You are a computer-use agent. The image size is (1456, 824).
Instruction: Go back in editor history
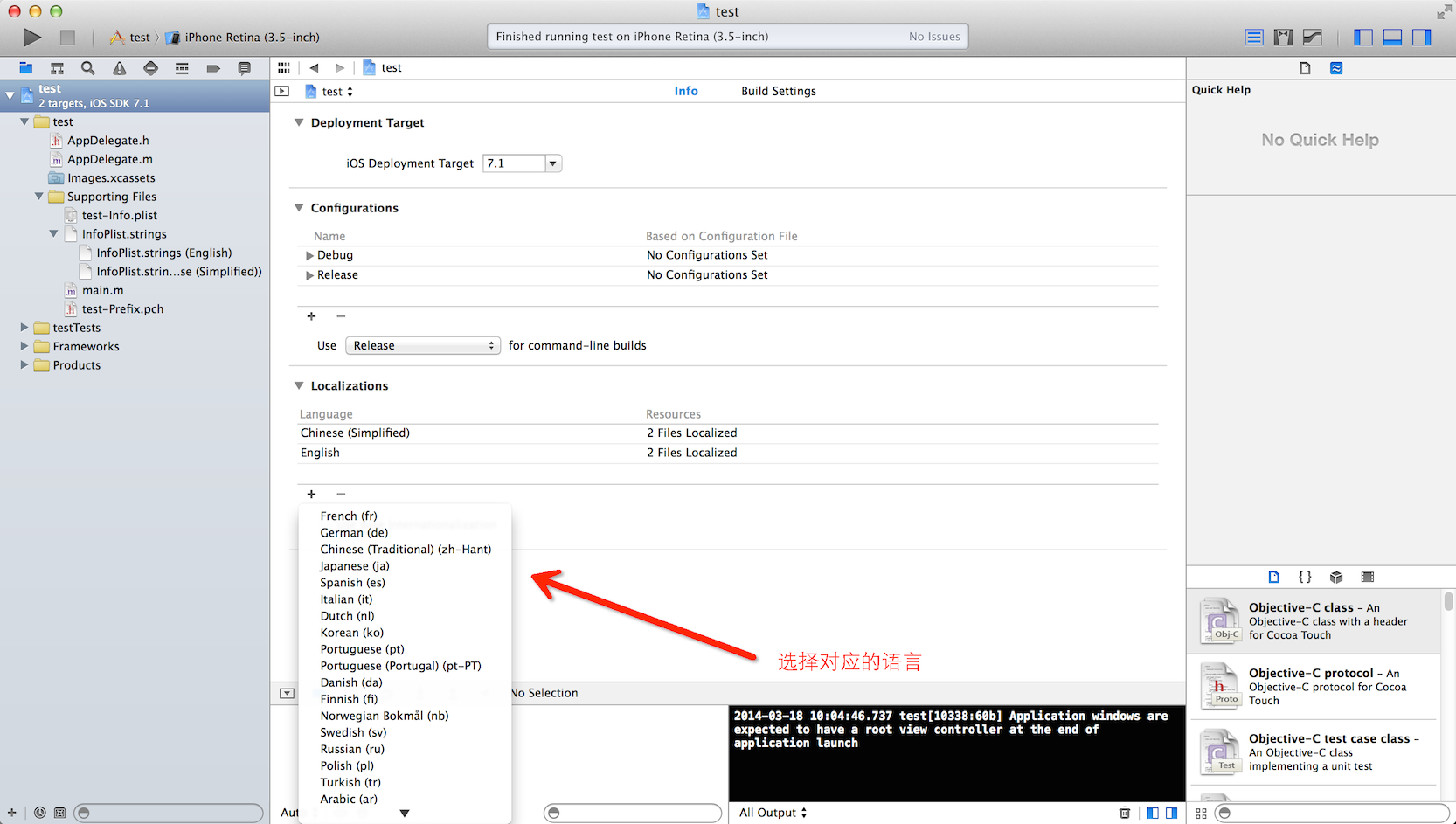coord(314,67)
